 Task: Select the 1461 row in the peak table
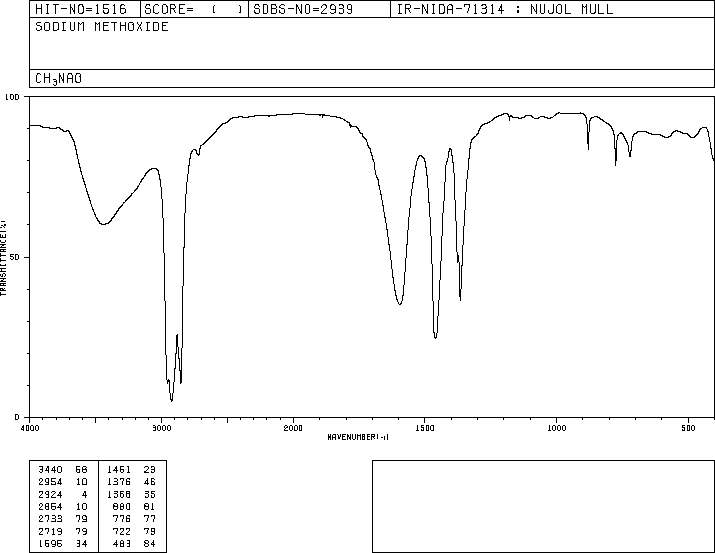pyautogui.click(x=132, y=470)
